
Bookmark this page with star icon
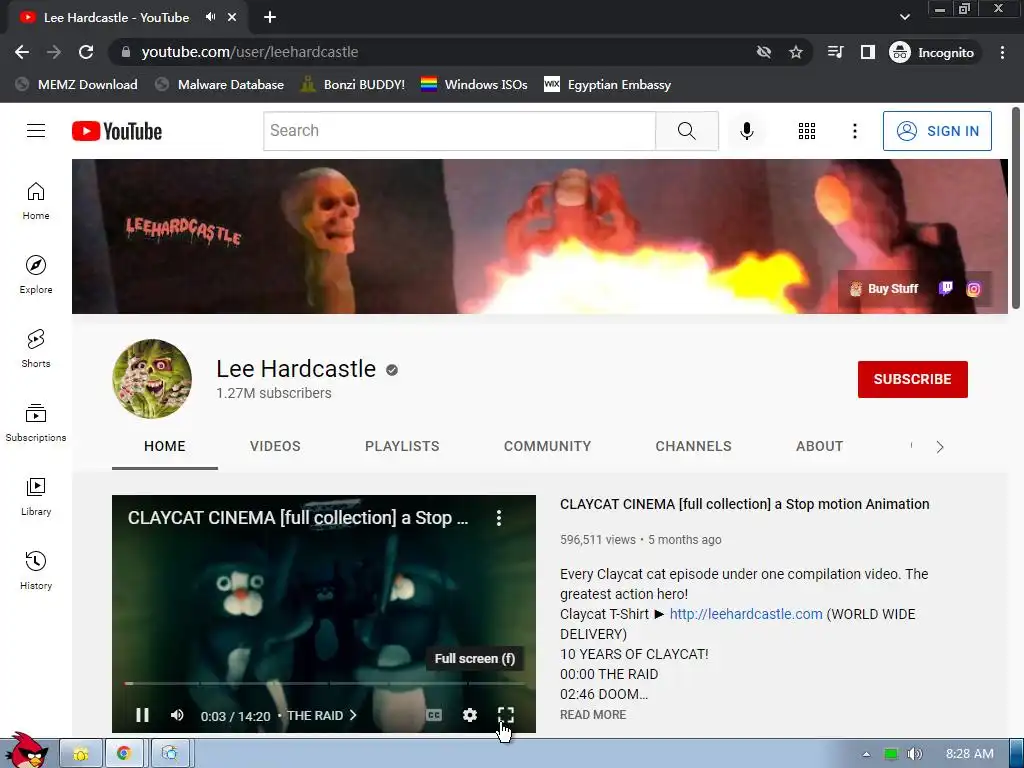(x=795, y=52)
